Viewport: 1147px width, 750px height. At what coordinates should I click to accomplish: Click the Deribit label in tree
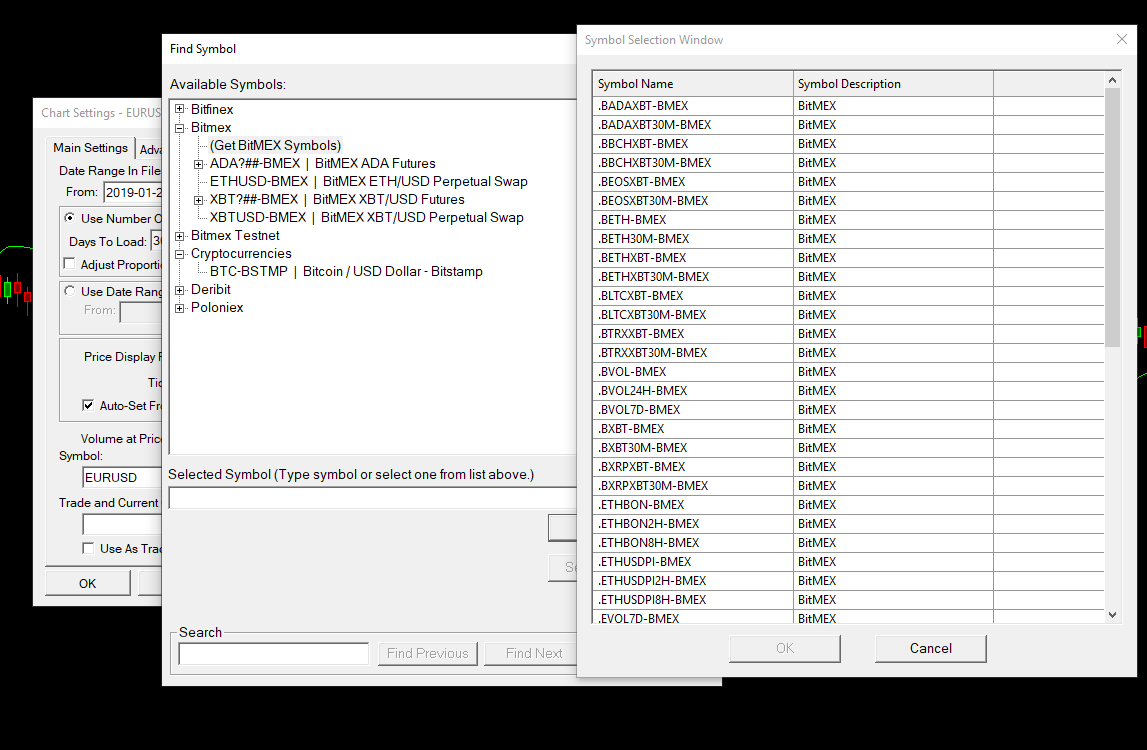tap(211, 290)
